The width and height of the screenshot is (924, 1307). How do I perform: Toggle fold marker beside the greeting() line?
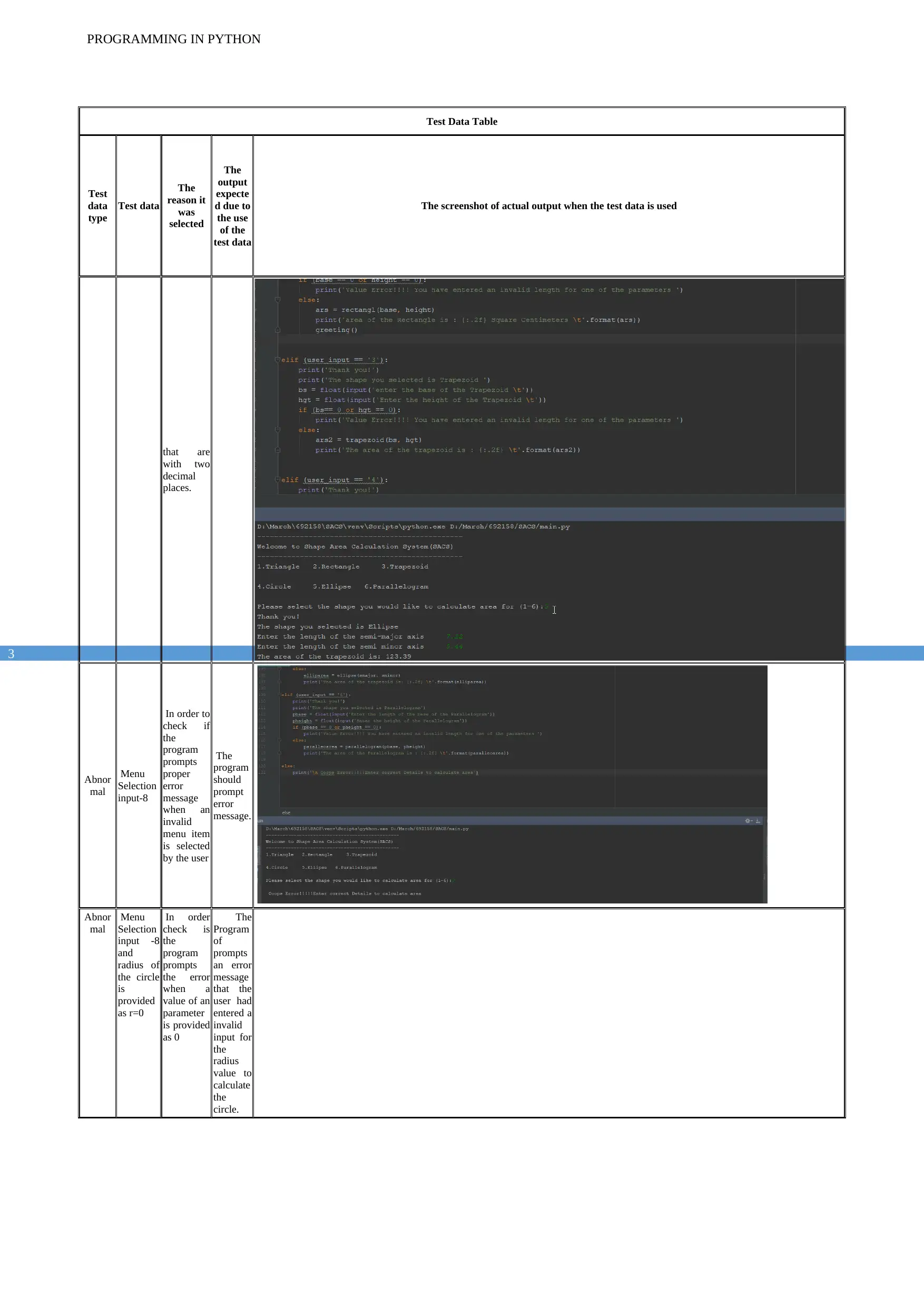[x=277, y=330]
